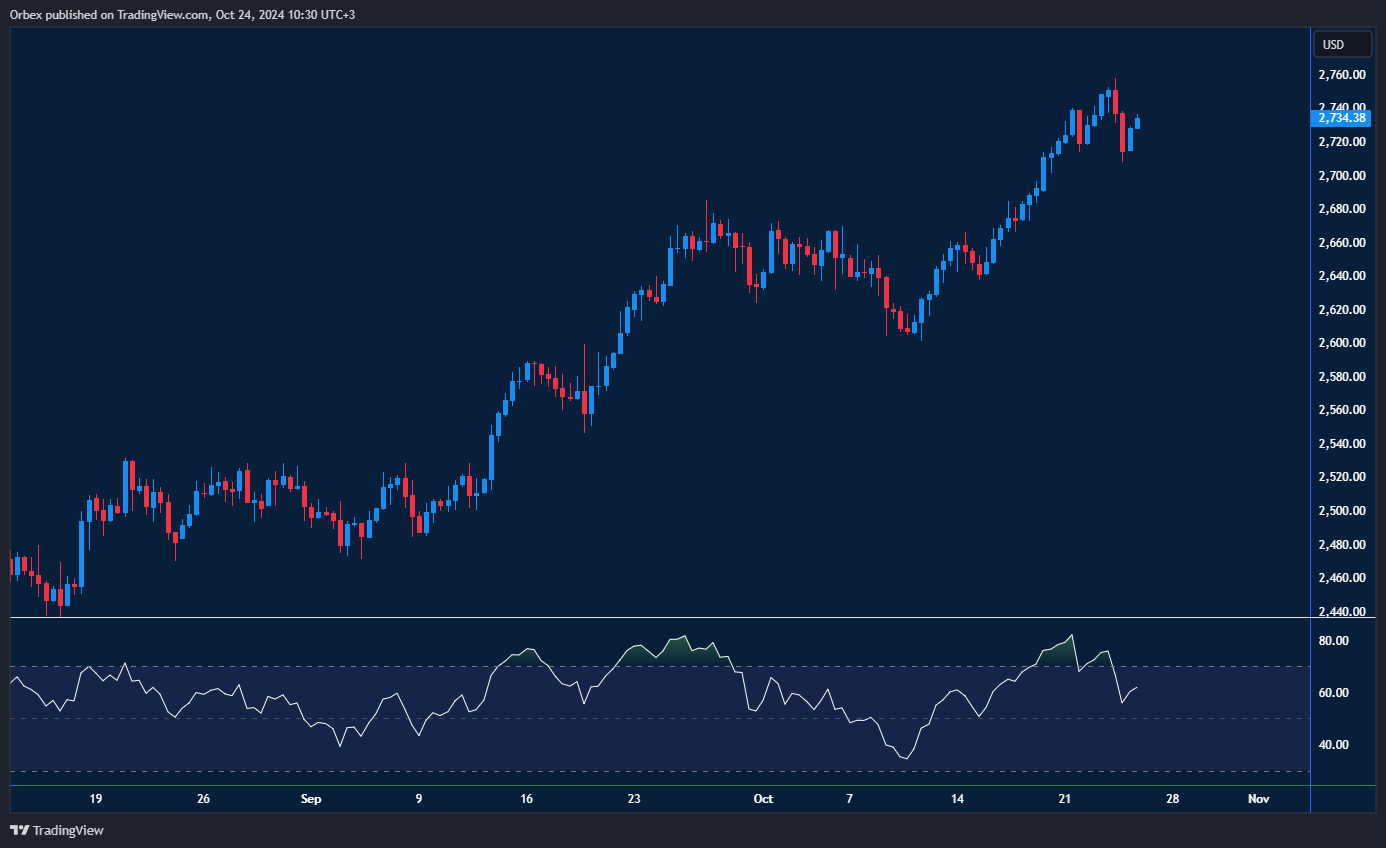The image size is (1386, 848).
Task: Click the RSI 40.00 scale label
Action: pyautogui.click(x=1335, y=744)
